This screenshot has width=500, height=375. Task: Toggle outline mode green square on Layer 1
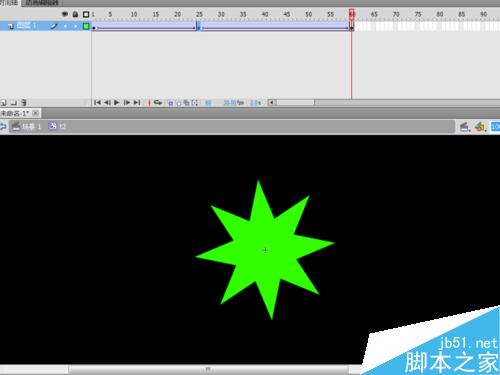coord(86,26)
